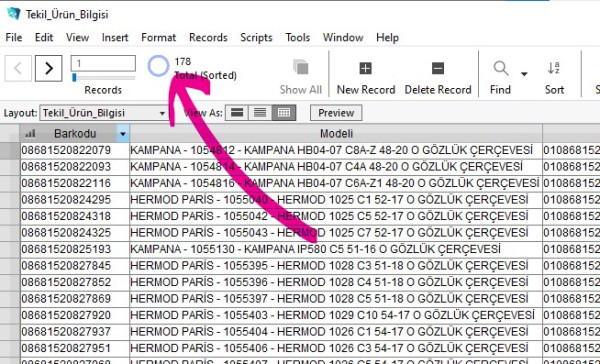Click the Modeli column header
The height and width of the screenshot is (364, 600).
click(336, 134)
